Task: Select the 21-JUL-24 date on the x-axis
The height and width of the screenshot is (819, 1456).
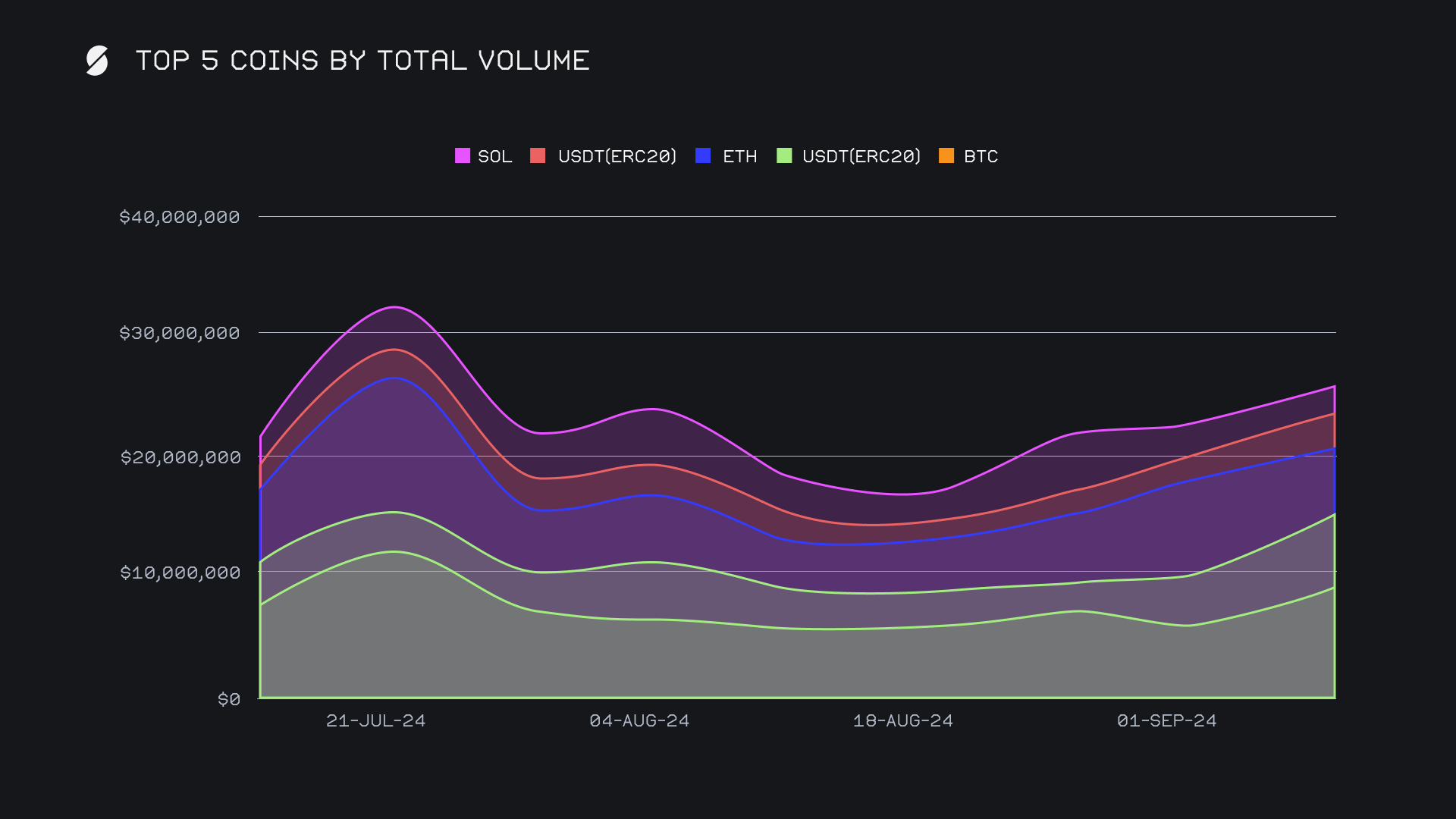Action: [375, 721]
